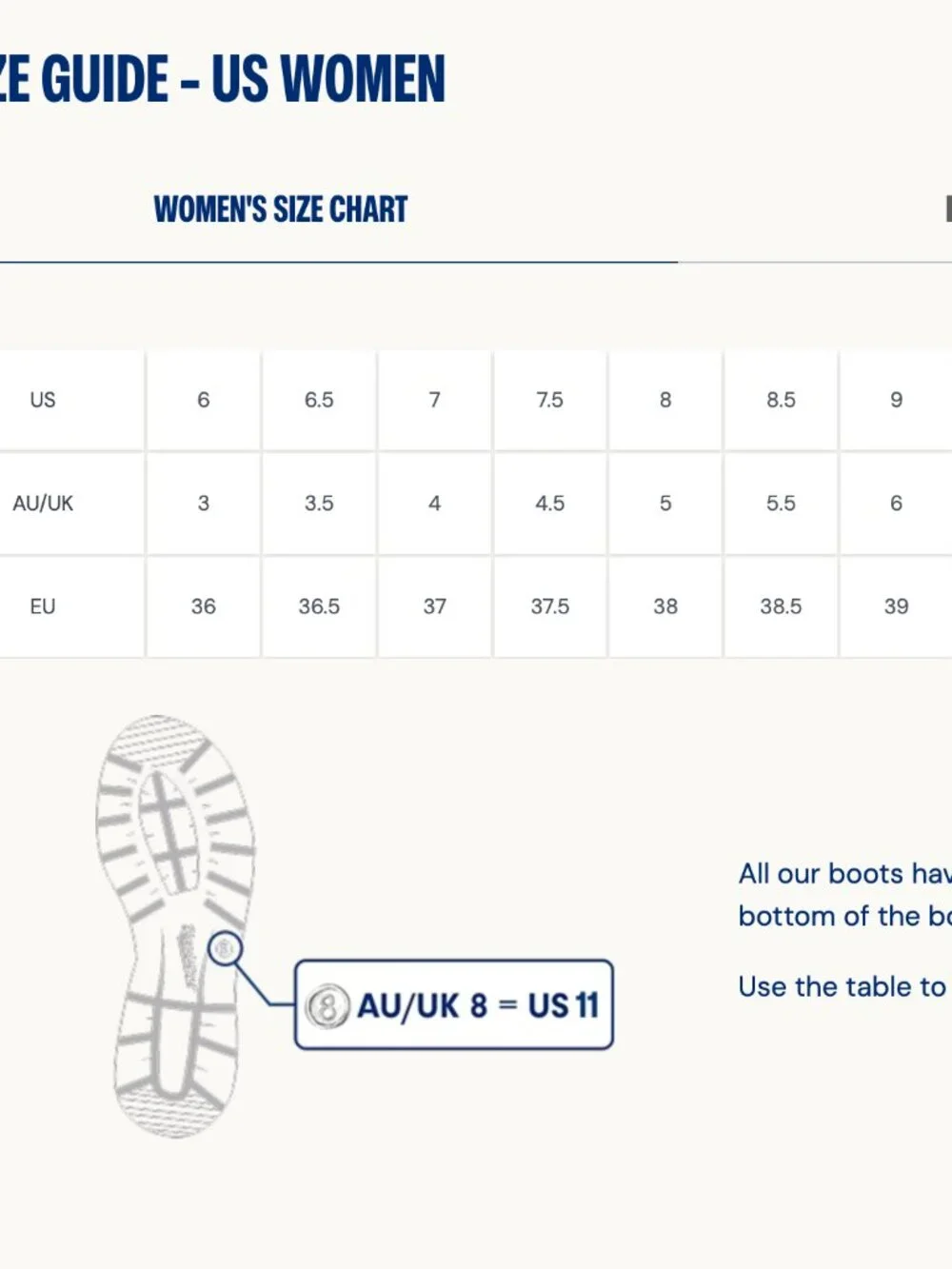Click the AU/UK 8 = US 11 label
952x1269 pixels.
tap(477, 1005)
